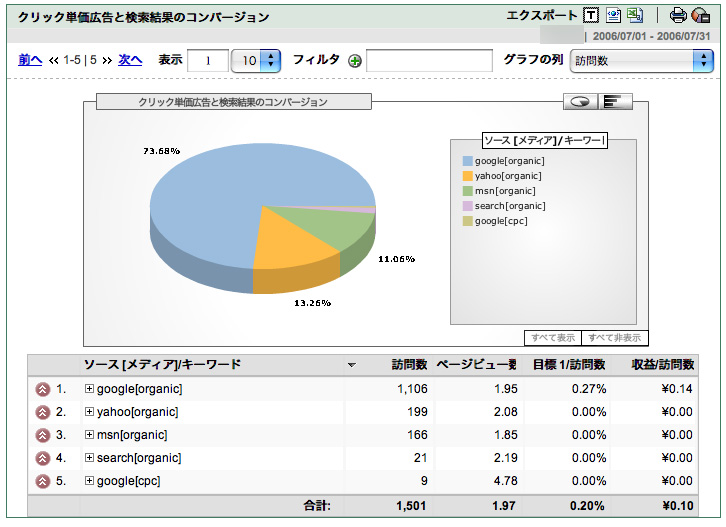Image resolution: width=726 pixels, height=527 pixels.
Task: Switch chart to pie view
Action: point(580,101)
